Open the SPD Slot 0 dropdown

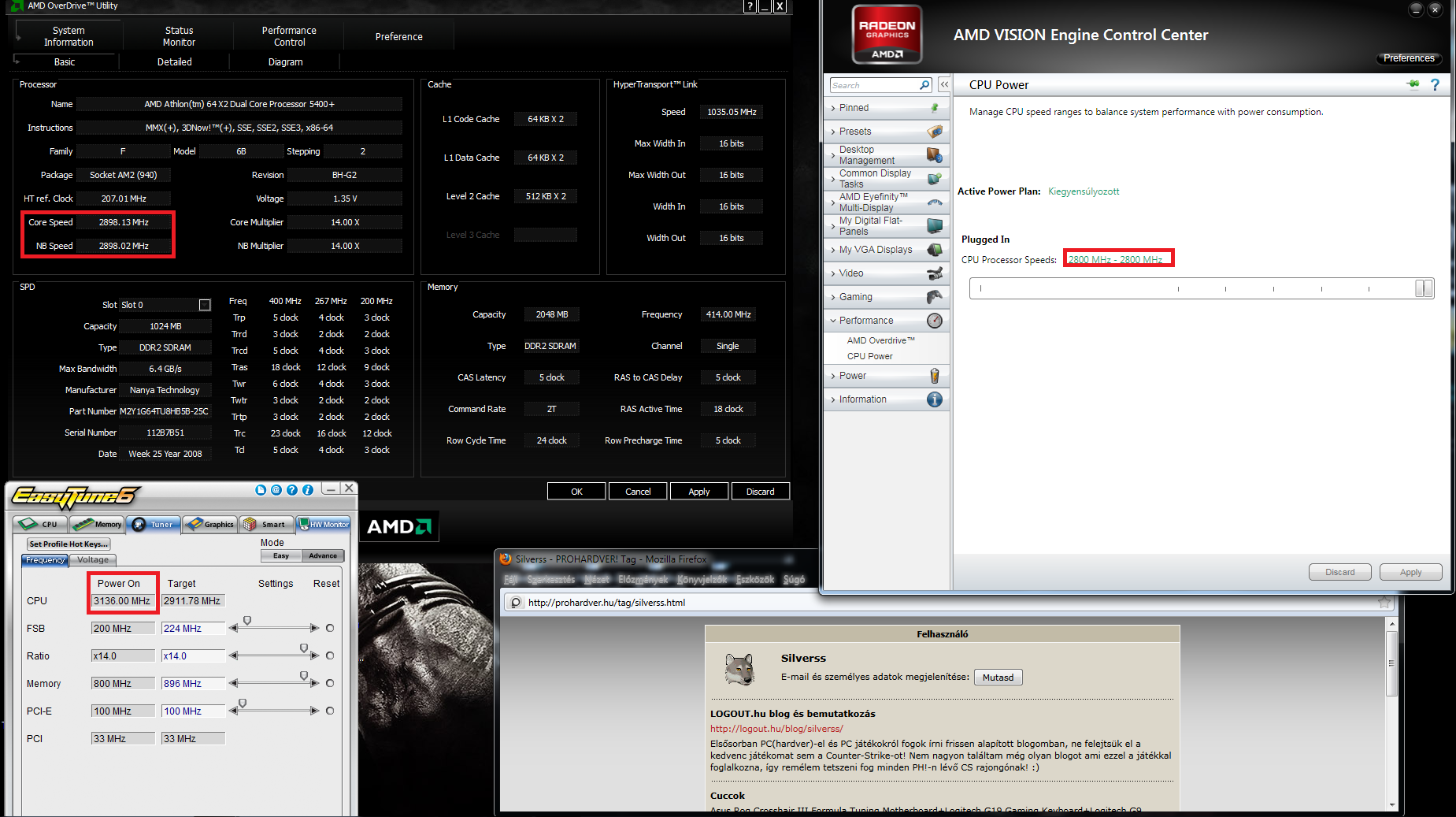coord(205,305)
